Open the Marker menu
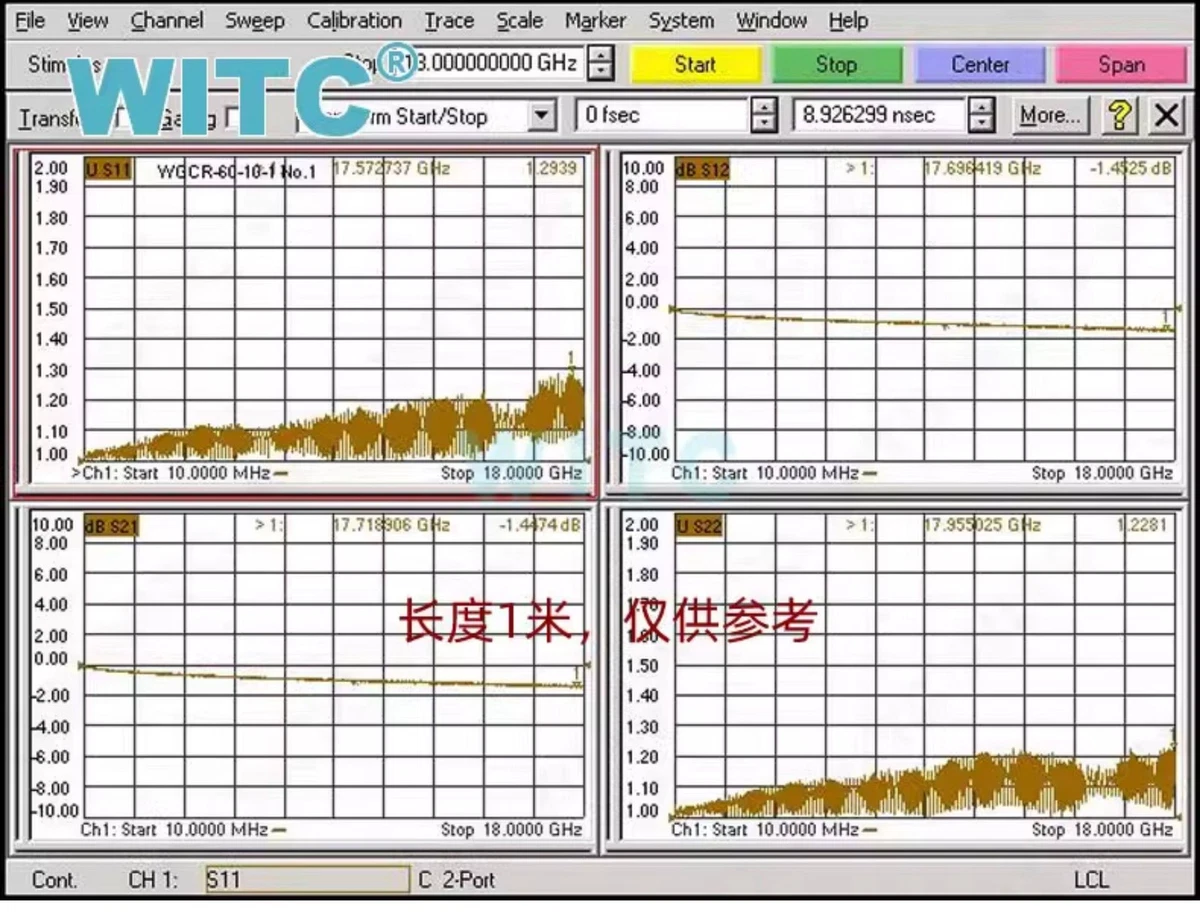Image resolution: width=1200 pixels, height=914 pixels. [595, 20]
